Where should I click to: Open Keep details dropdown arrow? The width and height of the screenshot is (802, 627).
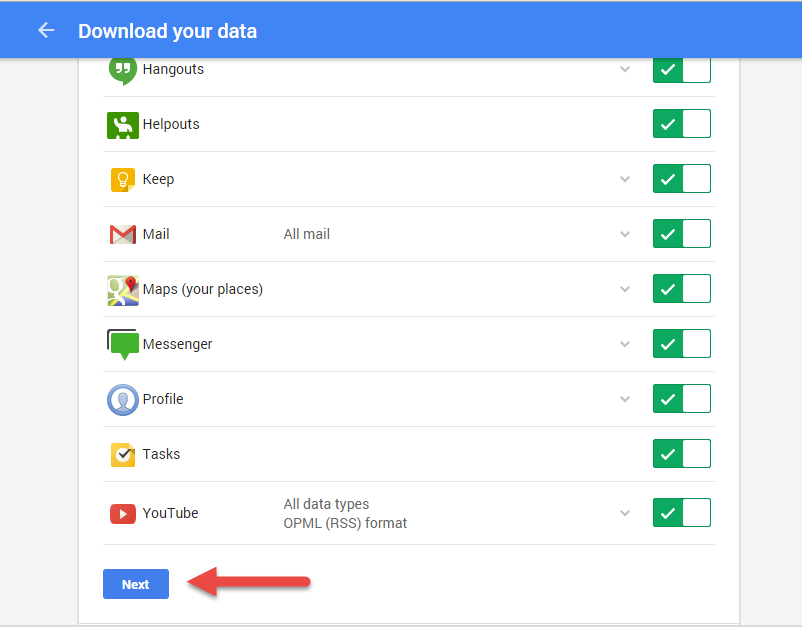[625, 179]
